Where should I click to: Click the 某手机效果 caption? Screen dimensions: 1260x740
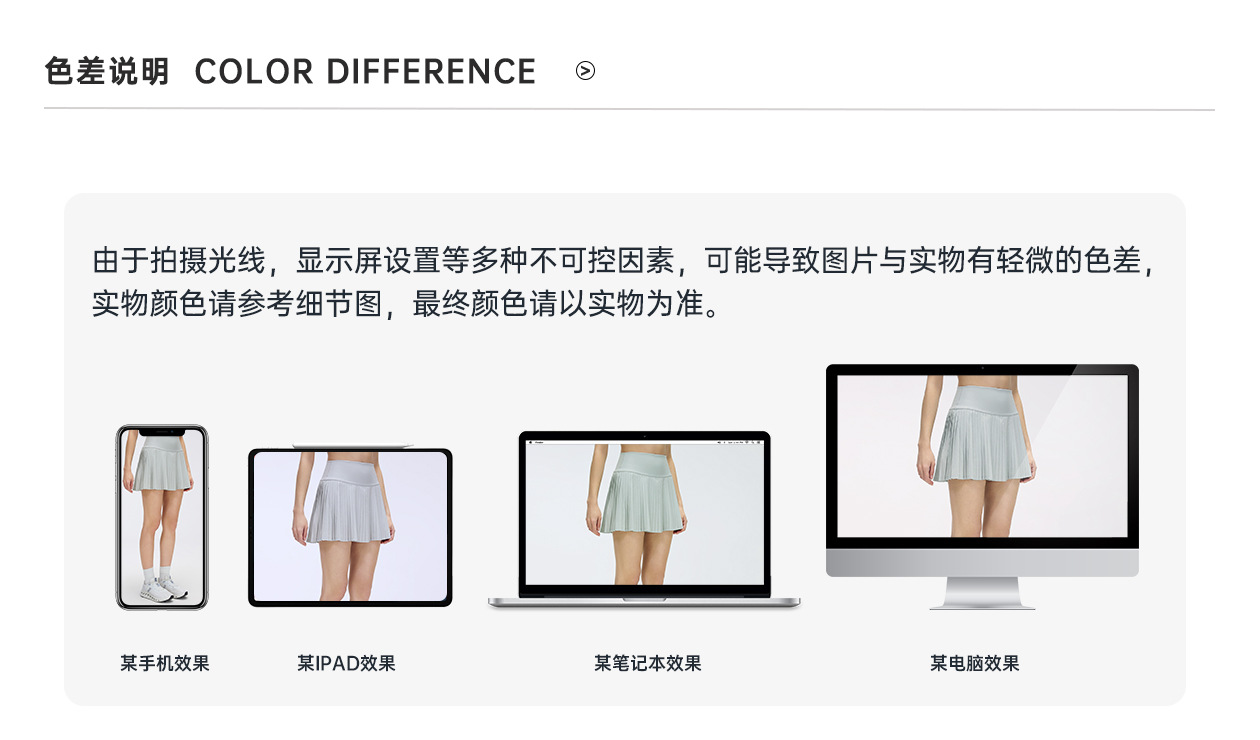[x=165, y=663]
